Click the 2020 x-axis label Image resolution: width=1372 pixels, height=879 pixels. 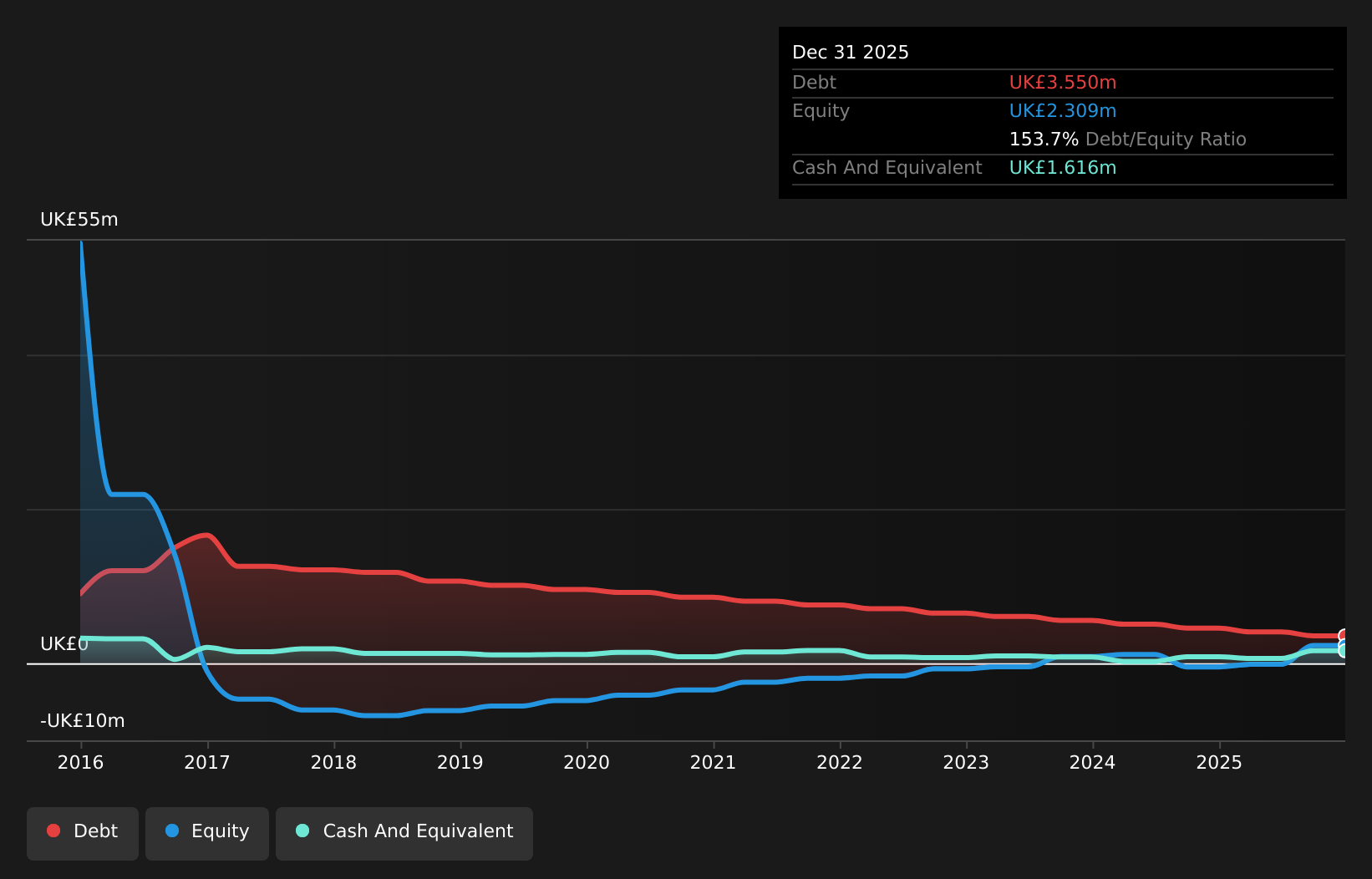coord(587,762)
